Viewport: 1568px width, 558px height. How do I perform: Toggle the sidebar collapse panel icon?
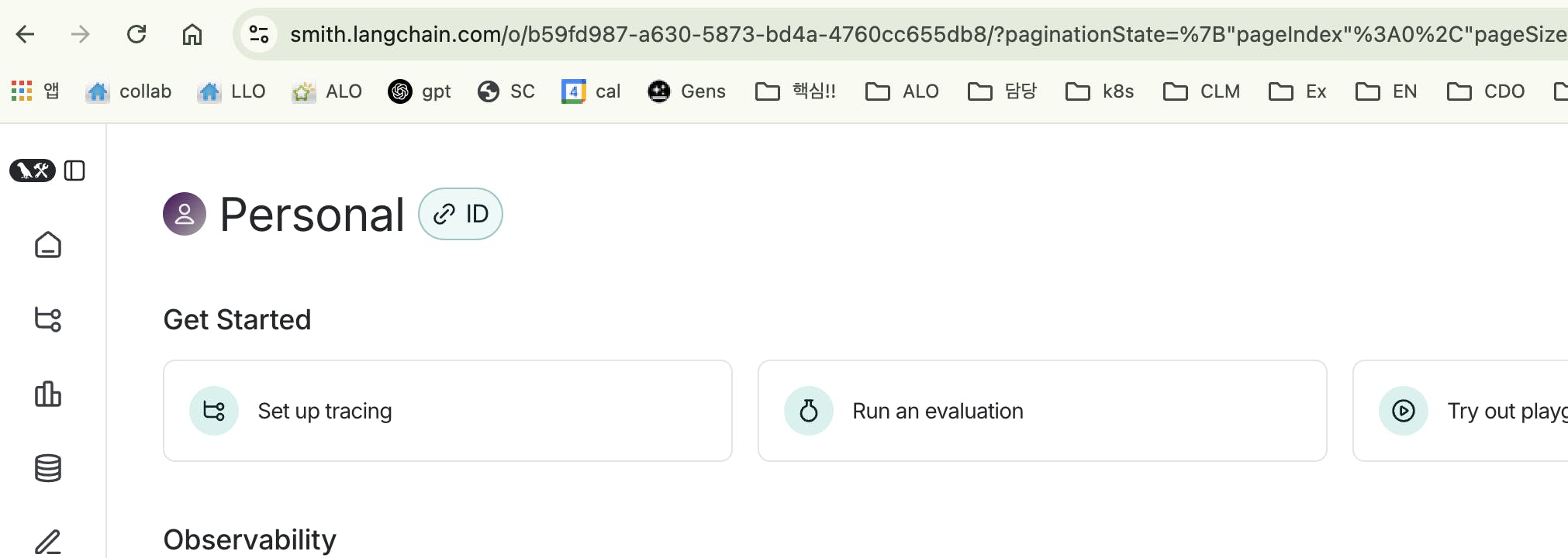pos(74,170)
